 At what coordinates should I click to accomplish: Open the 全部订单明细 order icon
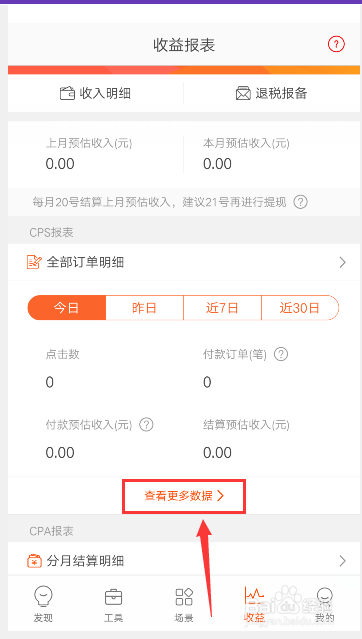pos(34,262)
